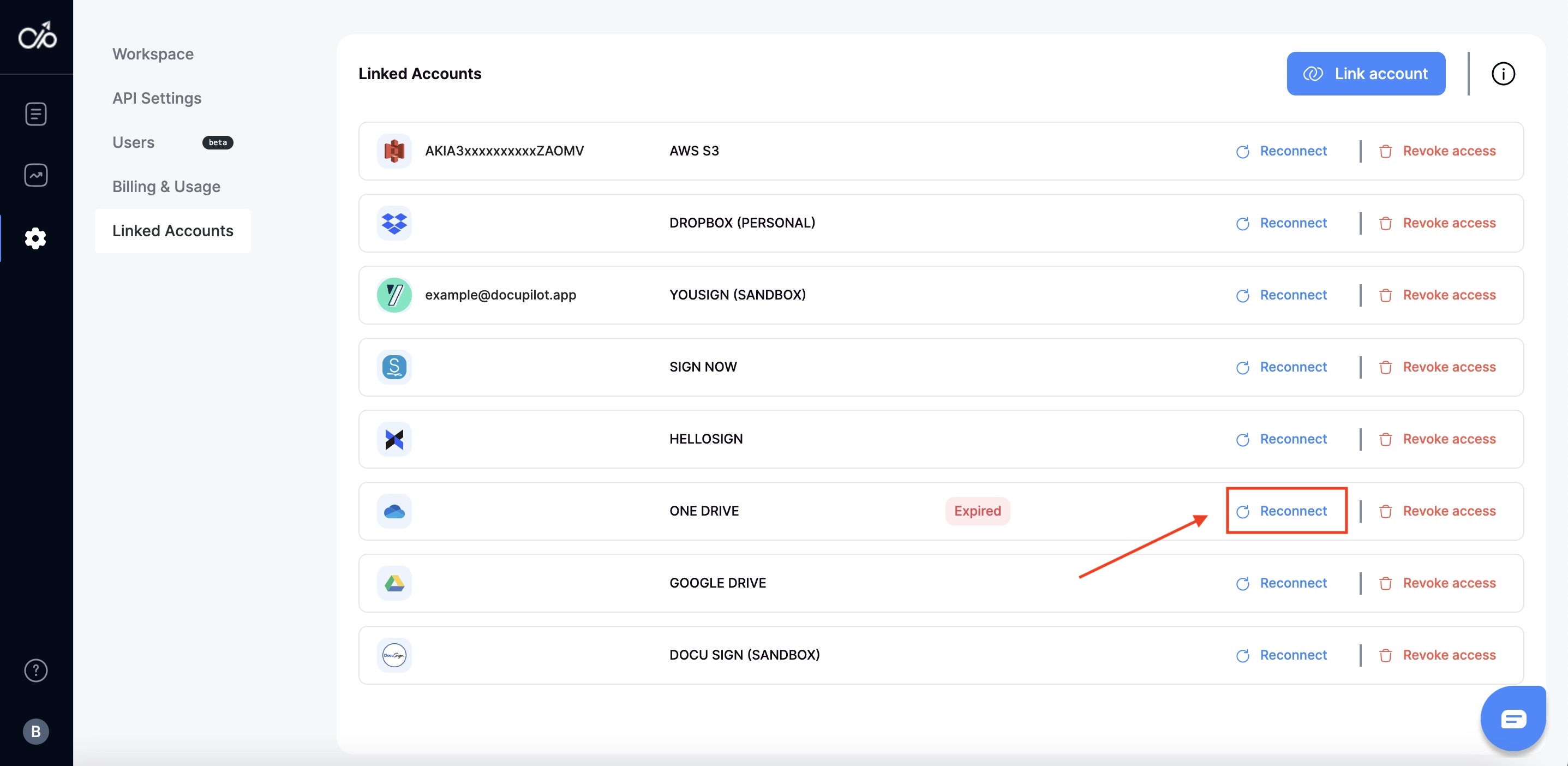Select Billing & Usage menu item
The image size is (1568, 766).
[x=166, y=187]
